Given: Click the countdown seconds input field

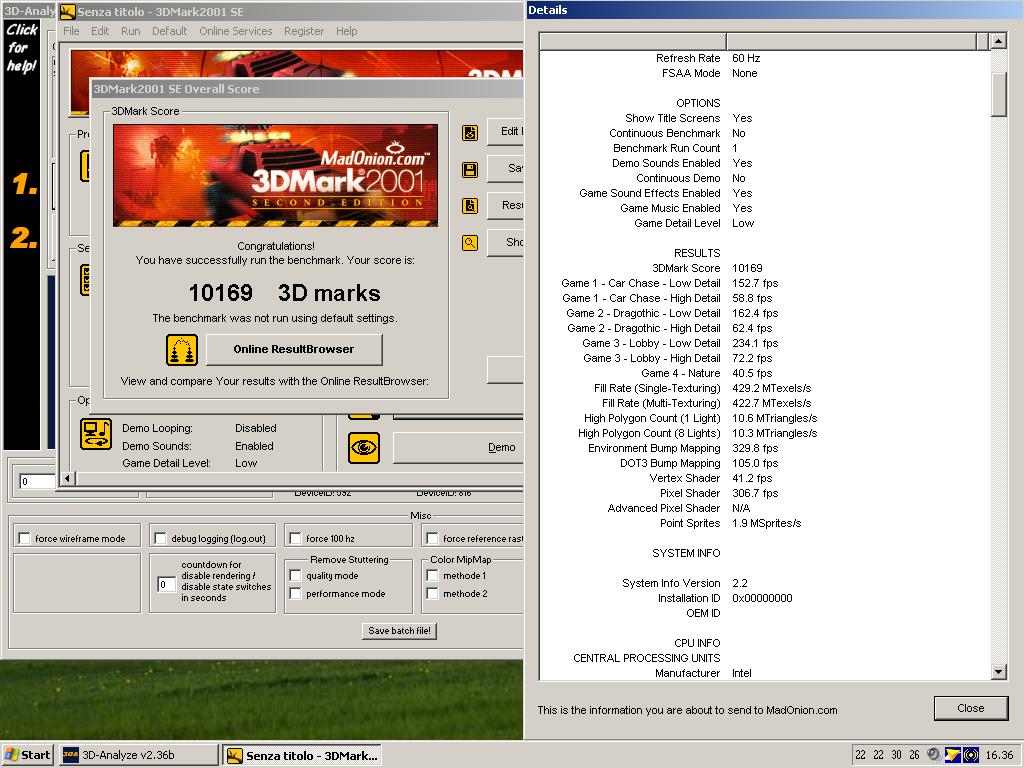Looking at the screenshot, I should 167,584.
